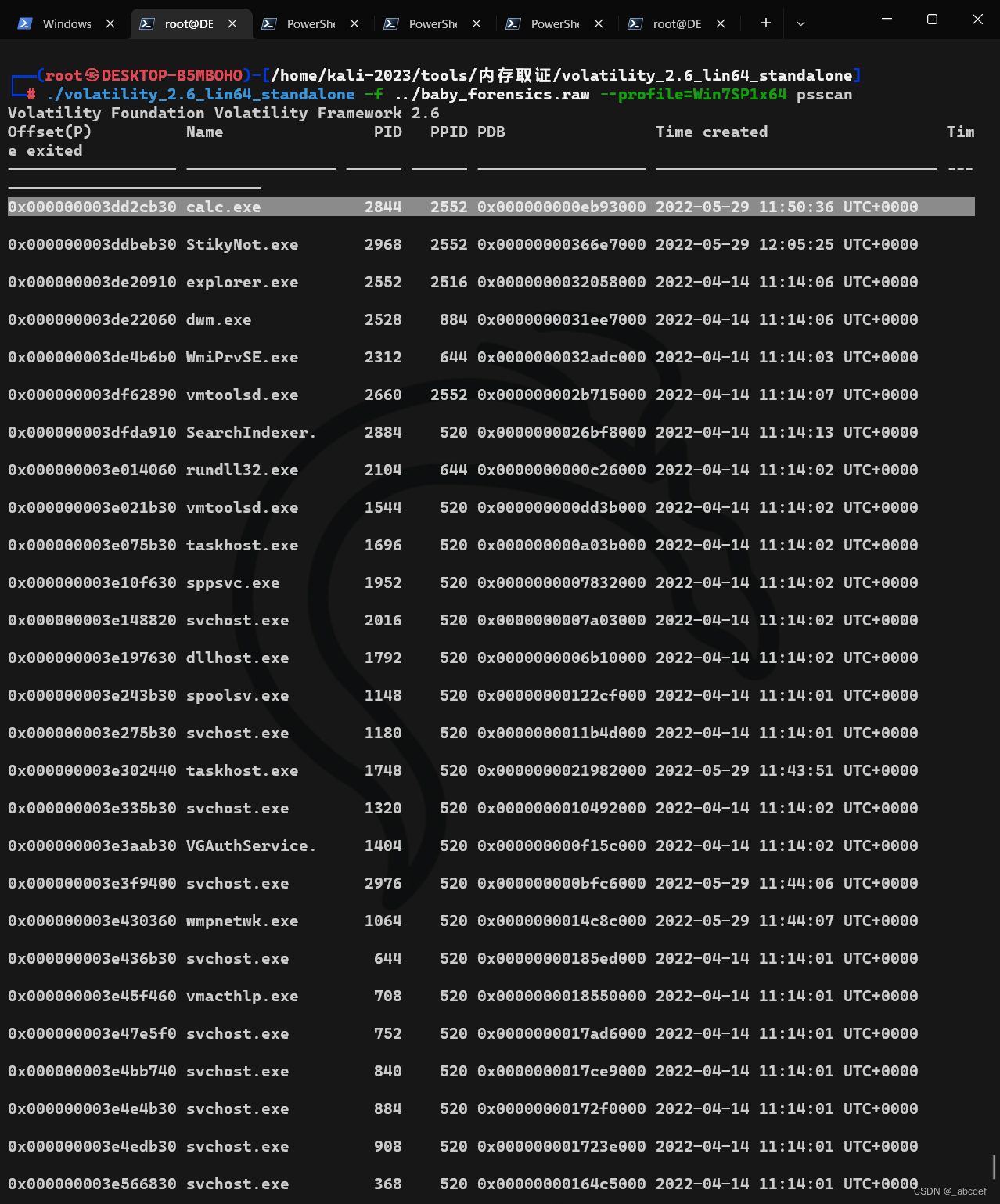The width and height of the screenshot is (1000, 1204).
Task: Click wmpnetwk.exe process name
Action: pyautogui.click(x=242, y=921)
